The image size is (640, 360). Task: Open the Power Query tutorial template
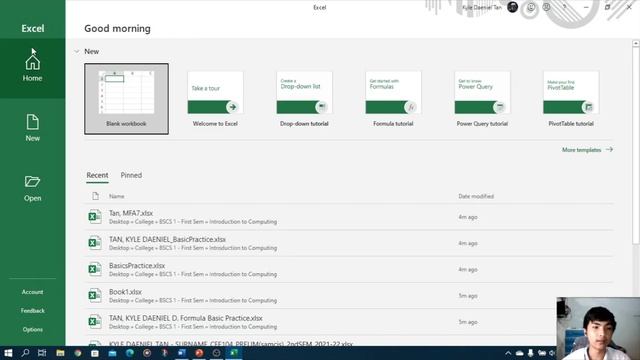(482, 99)
